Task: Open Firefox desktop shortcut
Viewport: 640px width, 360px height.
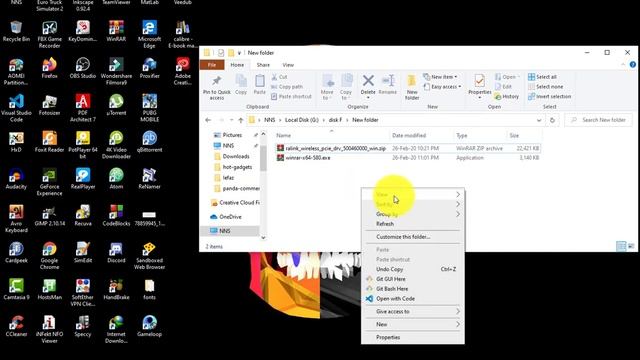Action: [x=49, y=68]
